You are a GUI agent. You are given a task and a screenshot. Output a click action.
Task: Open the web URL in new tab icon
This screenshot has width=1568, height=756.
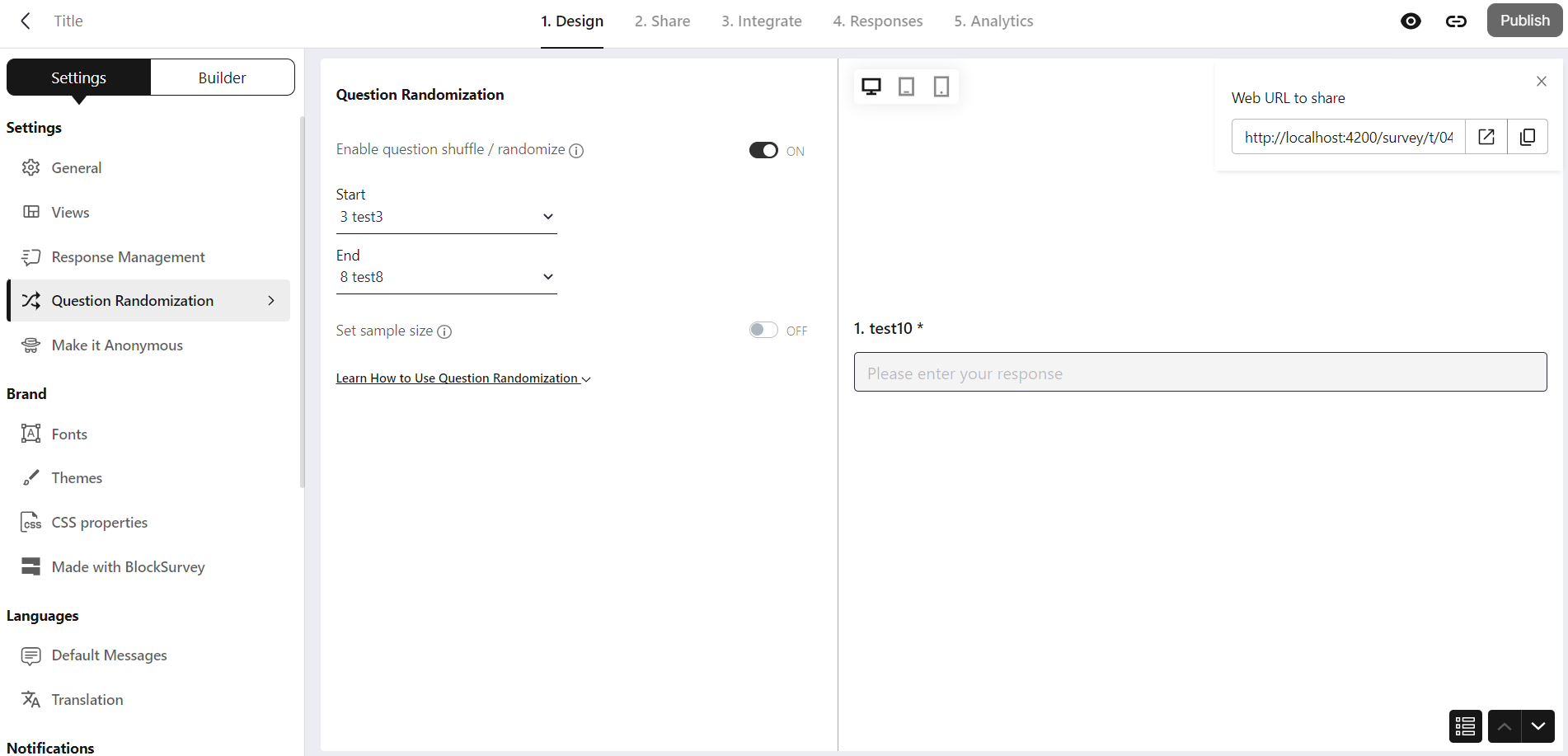(1486, 137)
